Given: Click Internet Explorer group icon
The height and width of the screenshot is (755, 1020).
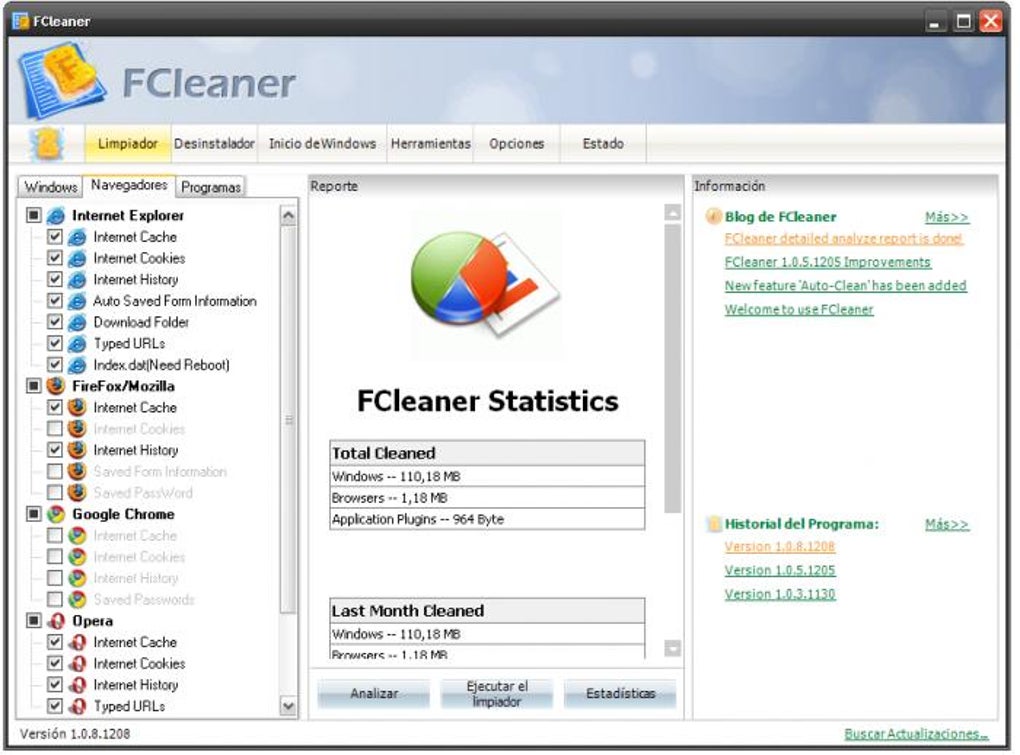Looking at the screenshot, I should [57, 215].
